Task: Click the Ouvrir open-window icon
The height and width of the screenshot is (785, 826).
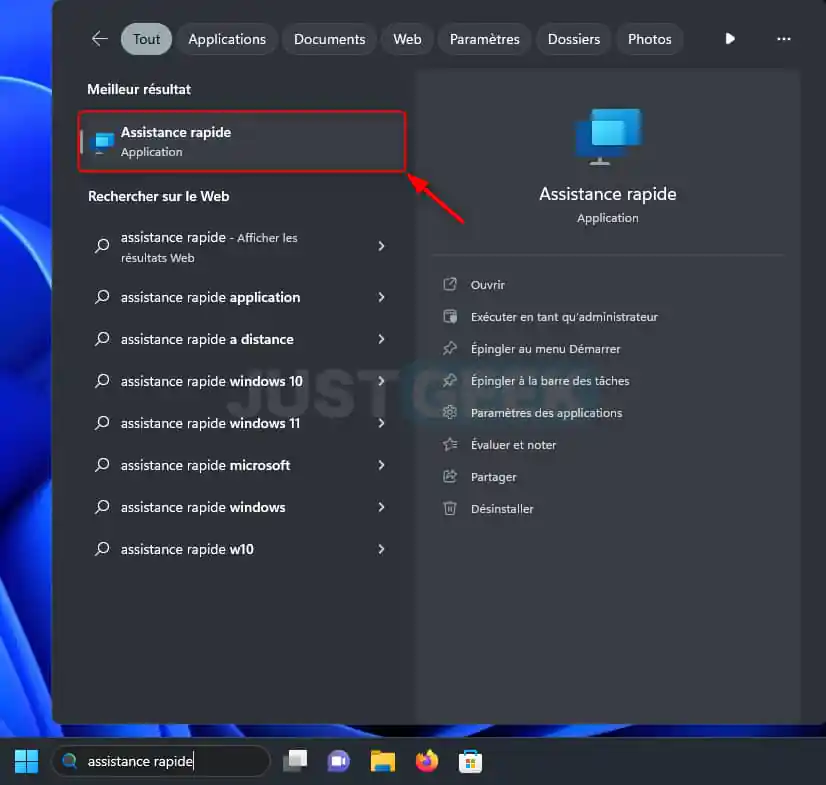Action: [449, 284]
